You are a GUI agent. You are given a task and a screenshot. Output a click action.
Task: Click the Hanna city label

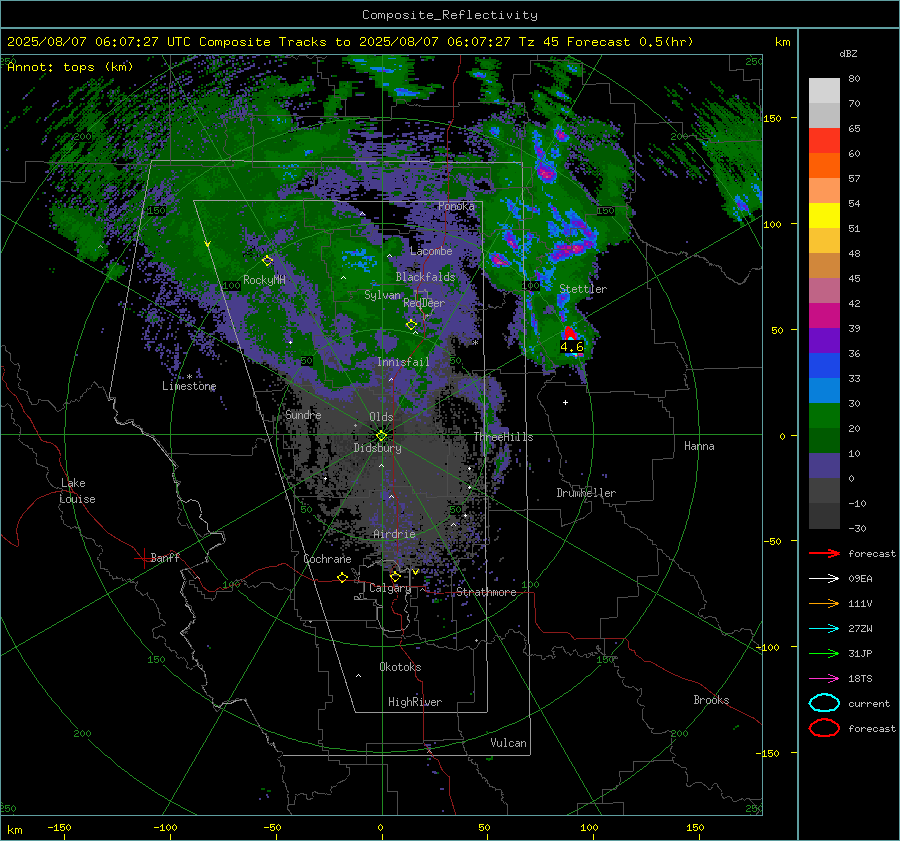[x=699, y=446]
